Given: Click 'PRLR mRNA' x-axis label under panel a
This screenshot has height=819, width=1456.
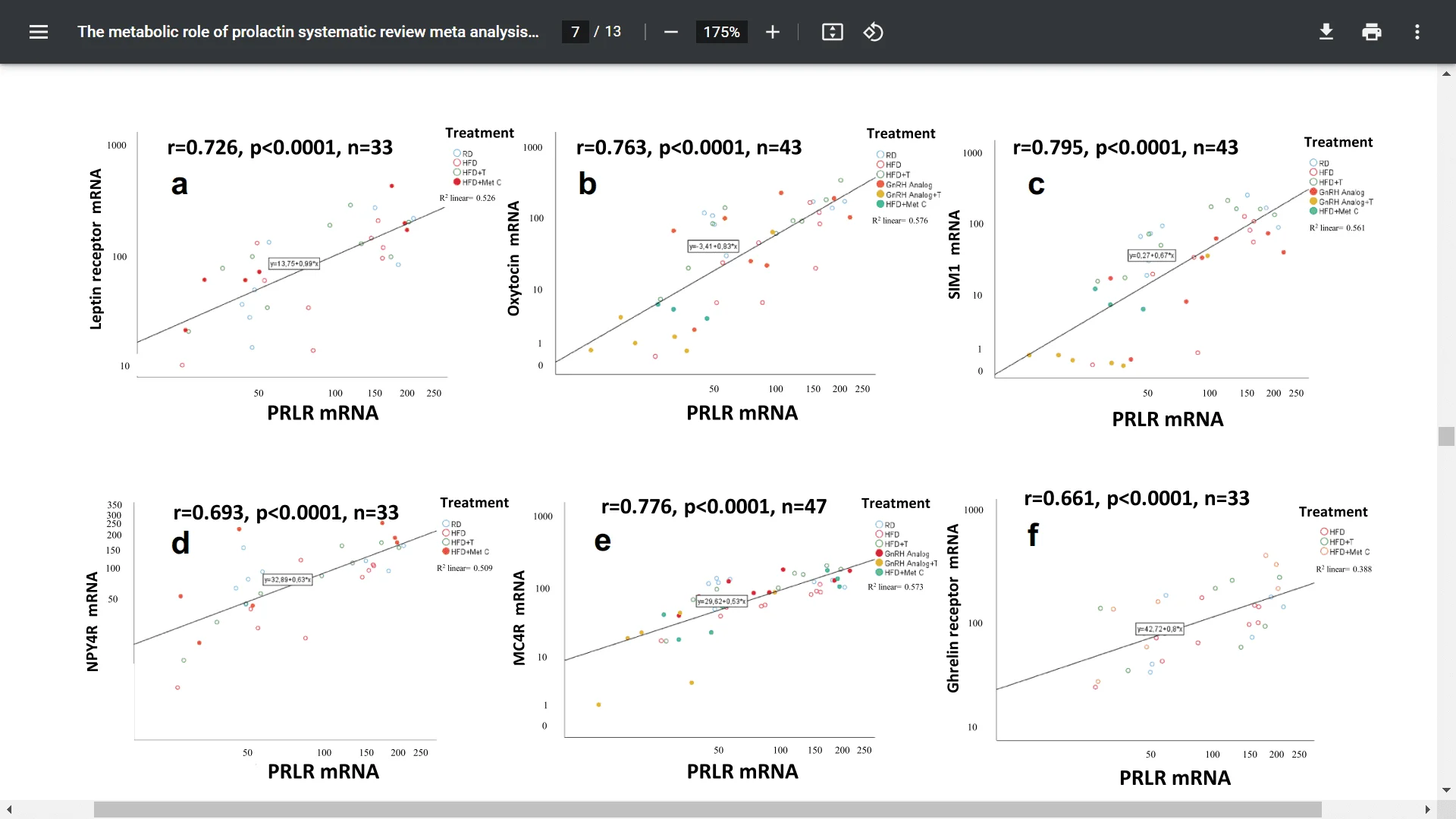Looking at the screenshot, I should tap(322, 413).
